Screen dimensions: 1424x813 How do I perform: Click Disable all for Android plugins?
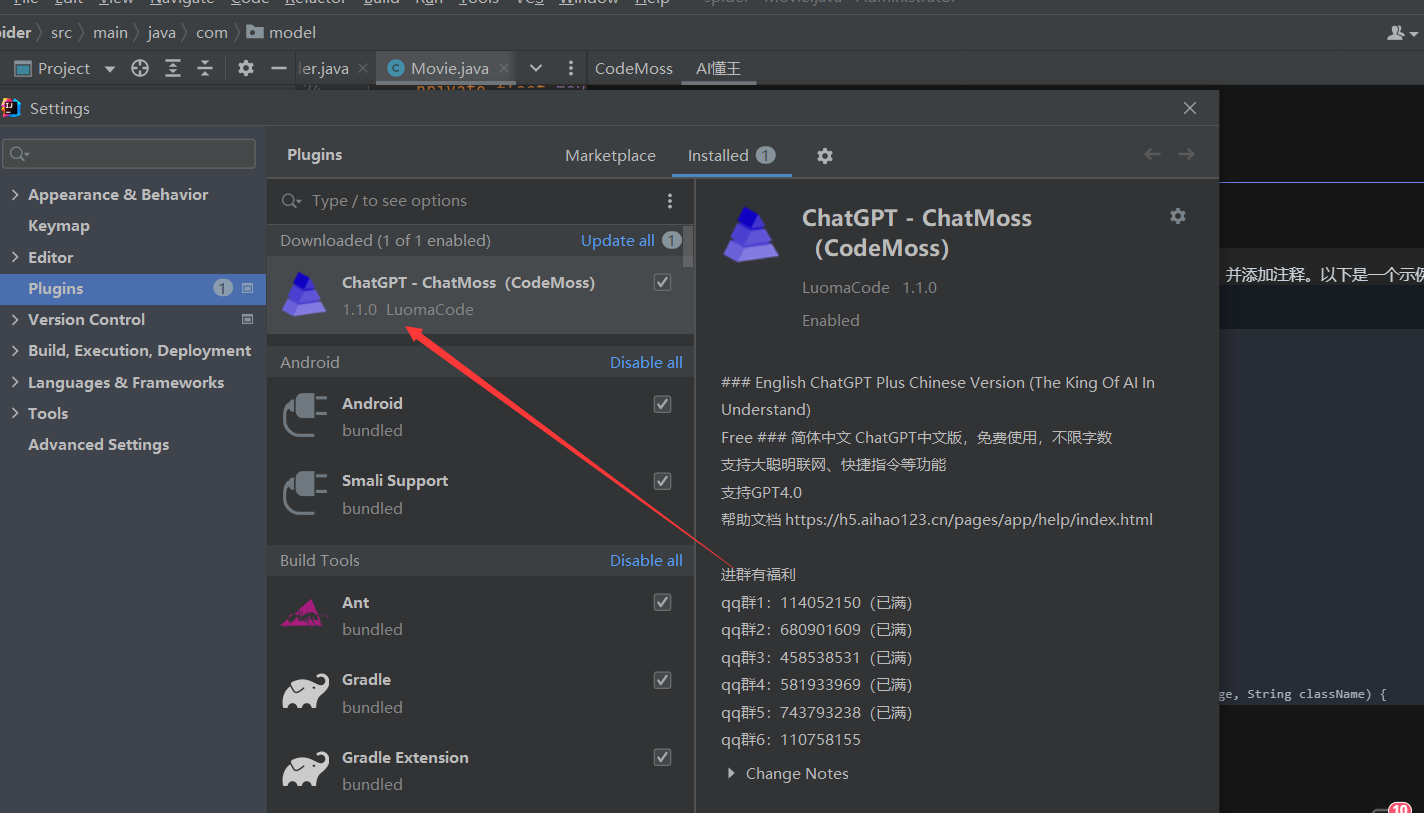pyautogui.click(x=646, y=362)
